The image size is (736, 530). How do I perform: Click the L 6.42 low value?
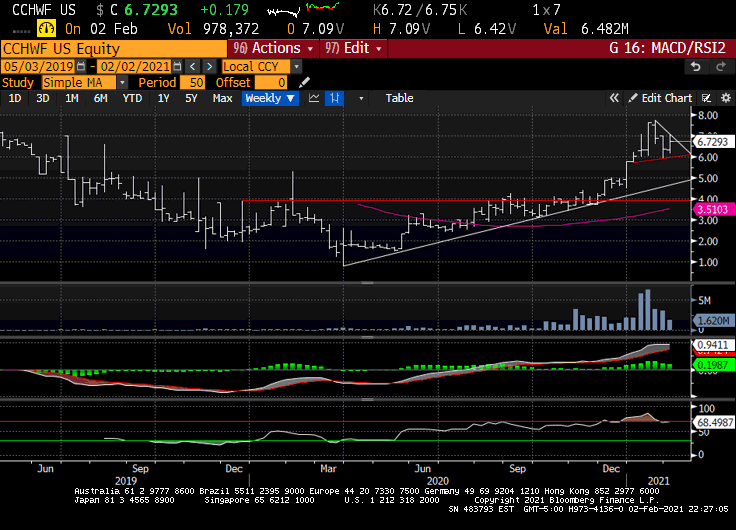[x=487, y=29]
